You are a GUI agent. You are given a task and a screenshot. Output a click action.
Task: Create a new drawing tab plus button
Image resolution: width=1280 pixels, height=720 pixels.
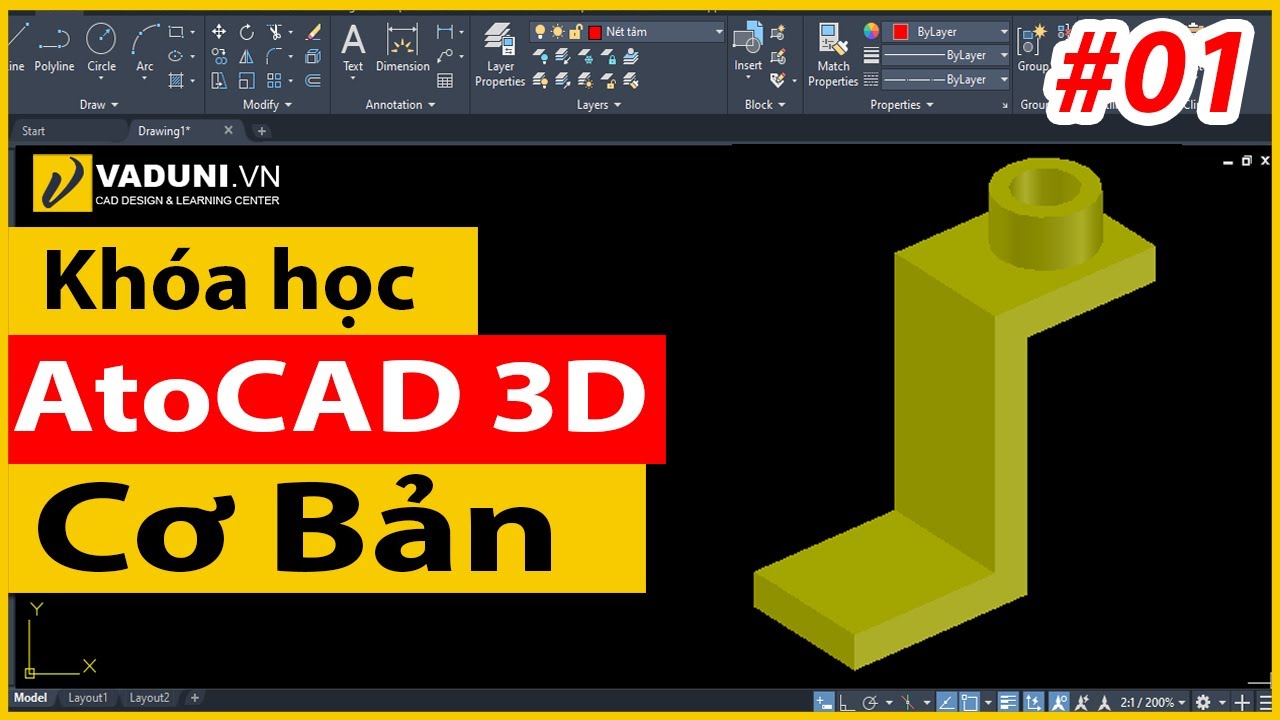[261, 131]
